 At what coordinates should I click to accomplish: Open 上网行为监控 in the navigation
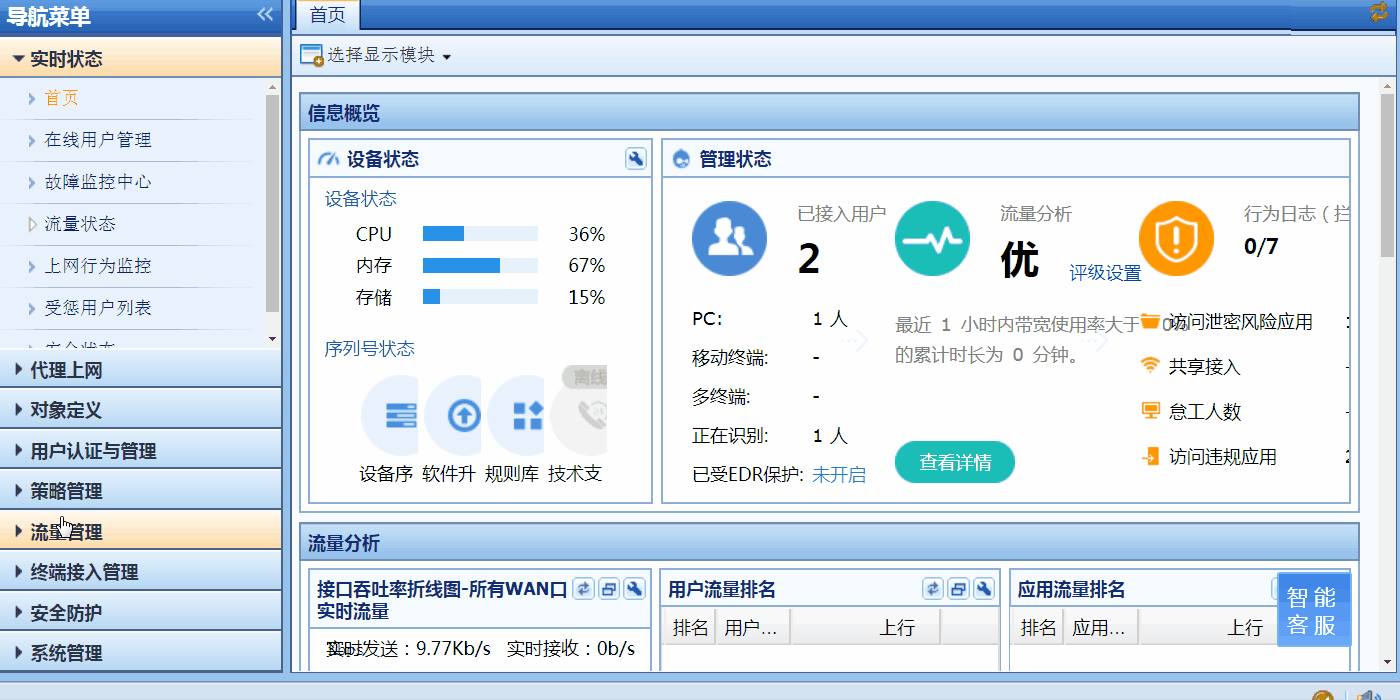pos(98,266)
